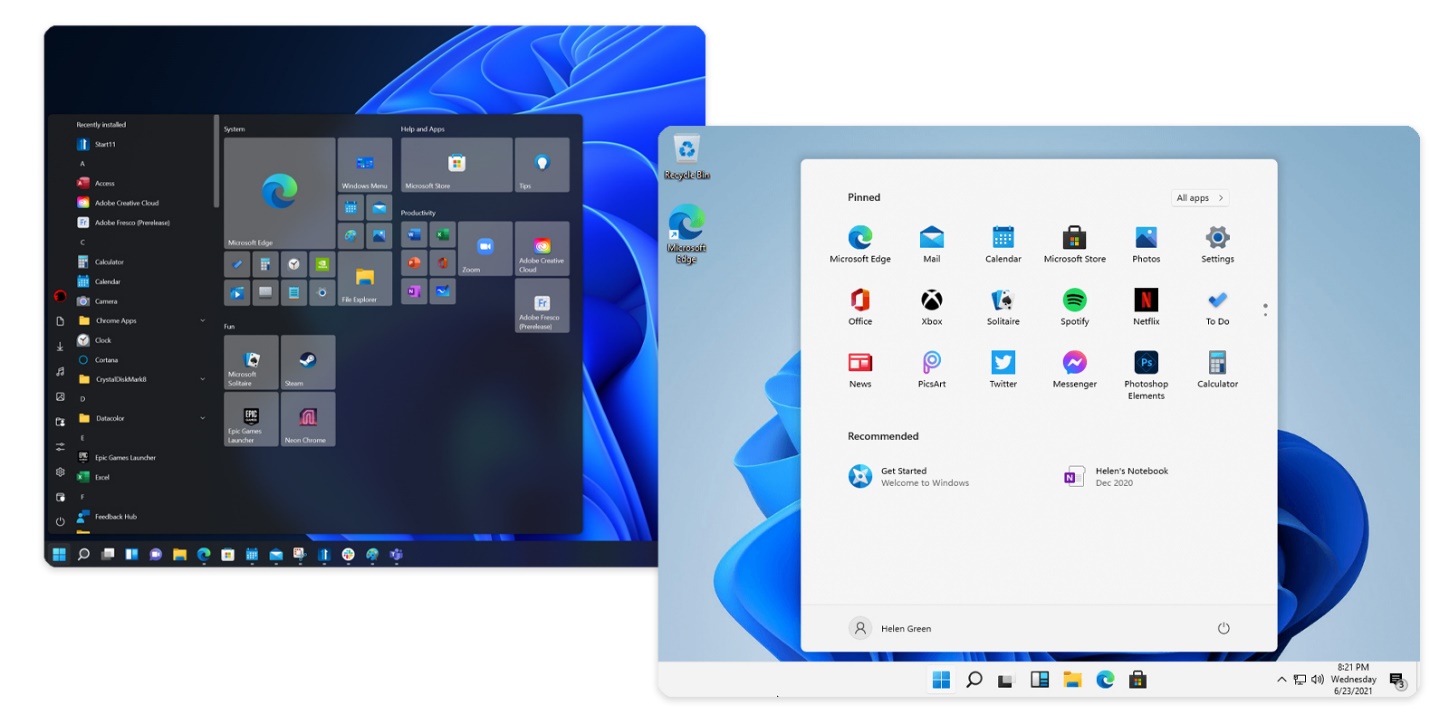Open the Recycle Bin desktop icon
The width and height of the screenshot is (1449, 724).
[687, 153]
